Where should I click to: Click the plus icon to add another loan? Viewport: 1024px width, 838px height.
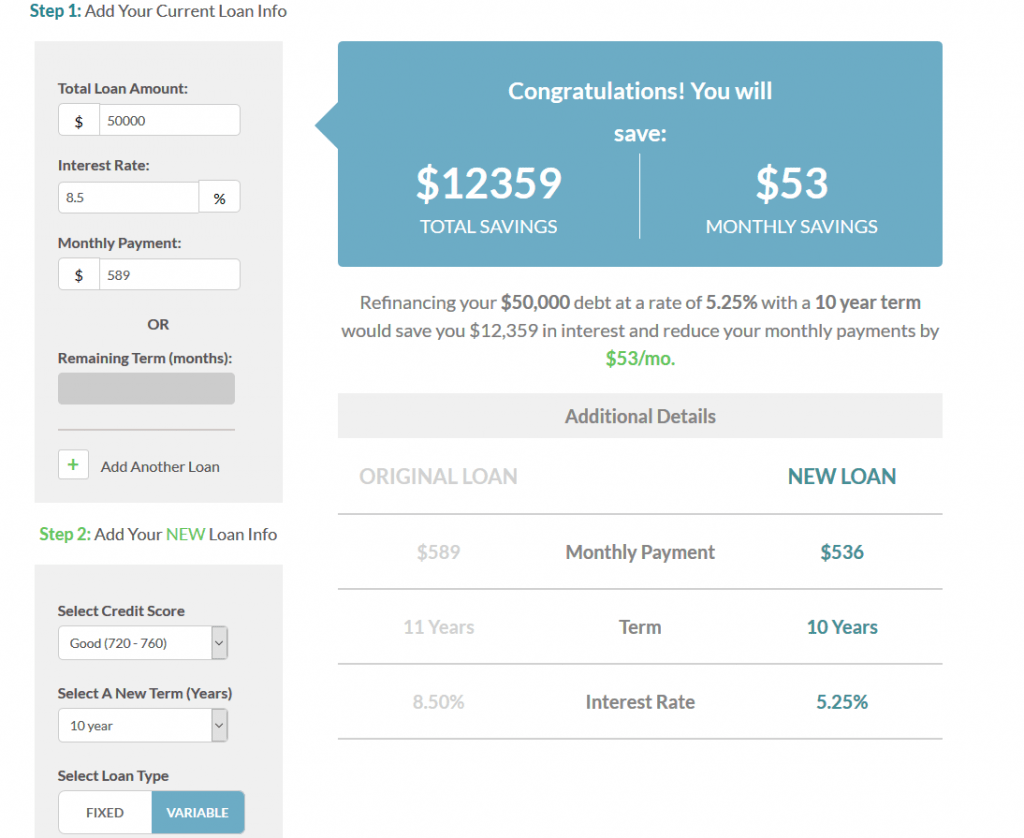coord(72,464)
